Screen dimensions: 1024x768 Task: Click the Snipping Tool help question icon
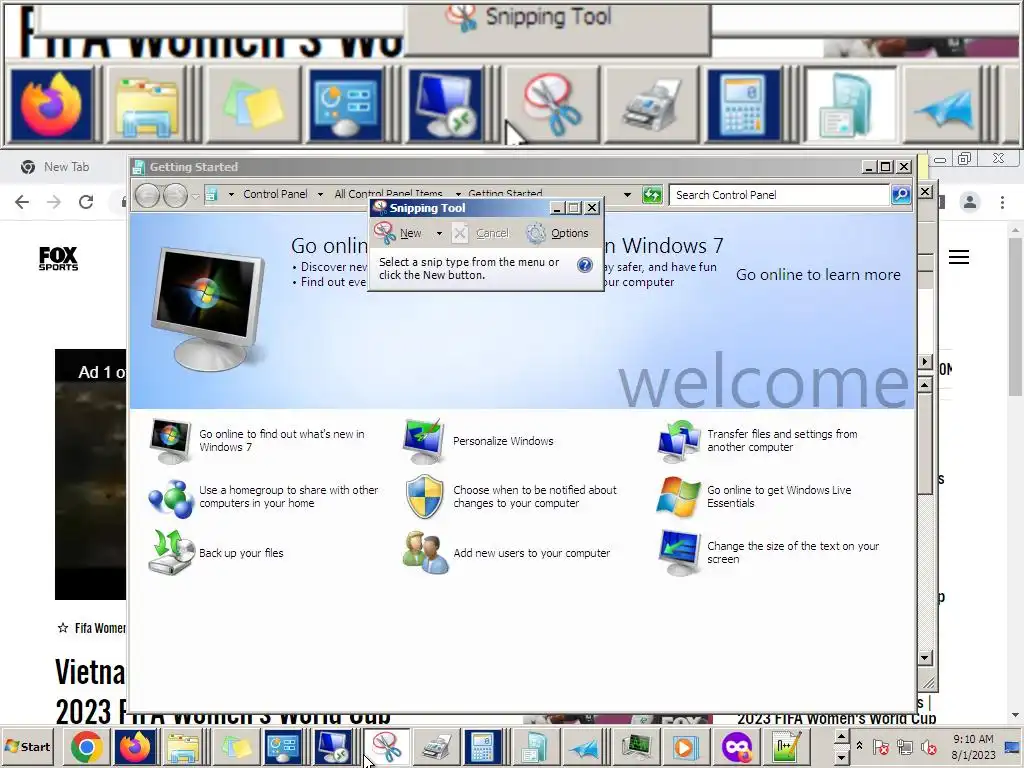pyautogui.click(x=584, y=265)
